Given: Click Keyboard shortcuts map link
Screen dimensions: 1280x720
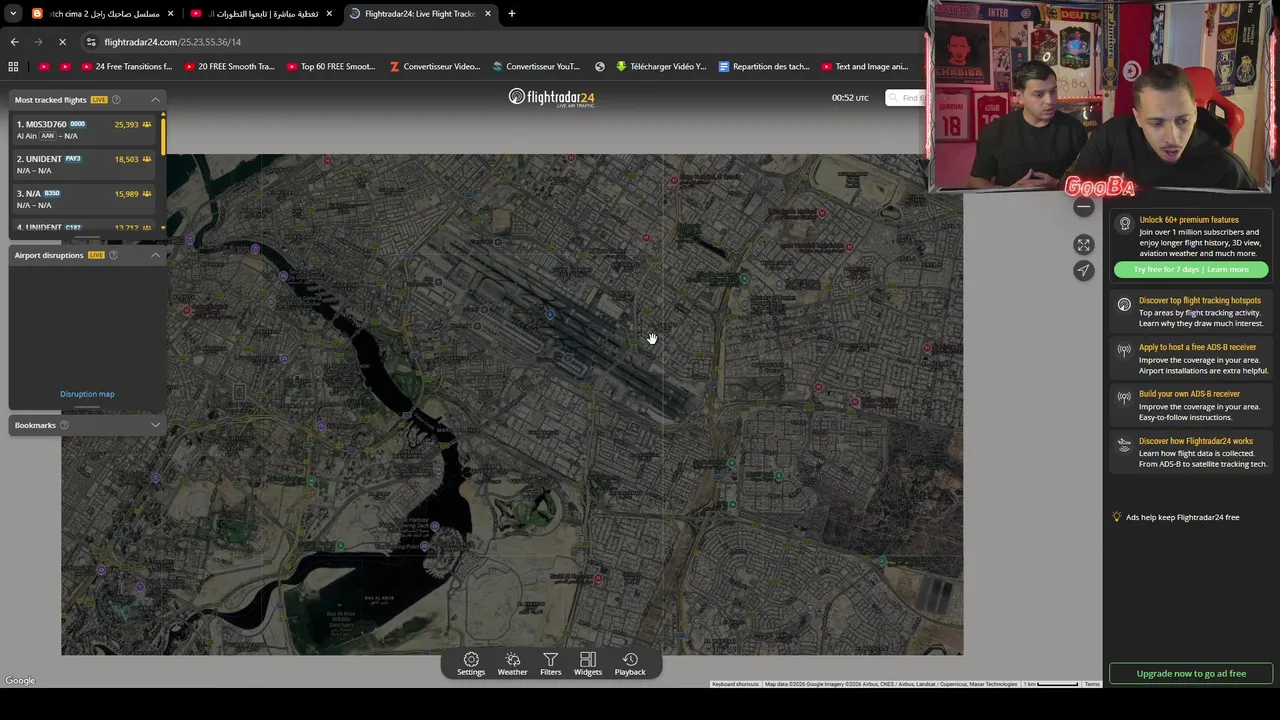Looking at the screenshot, I should pyautogui.click(x=736, y=684).
